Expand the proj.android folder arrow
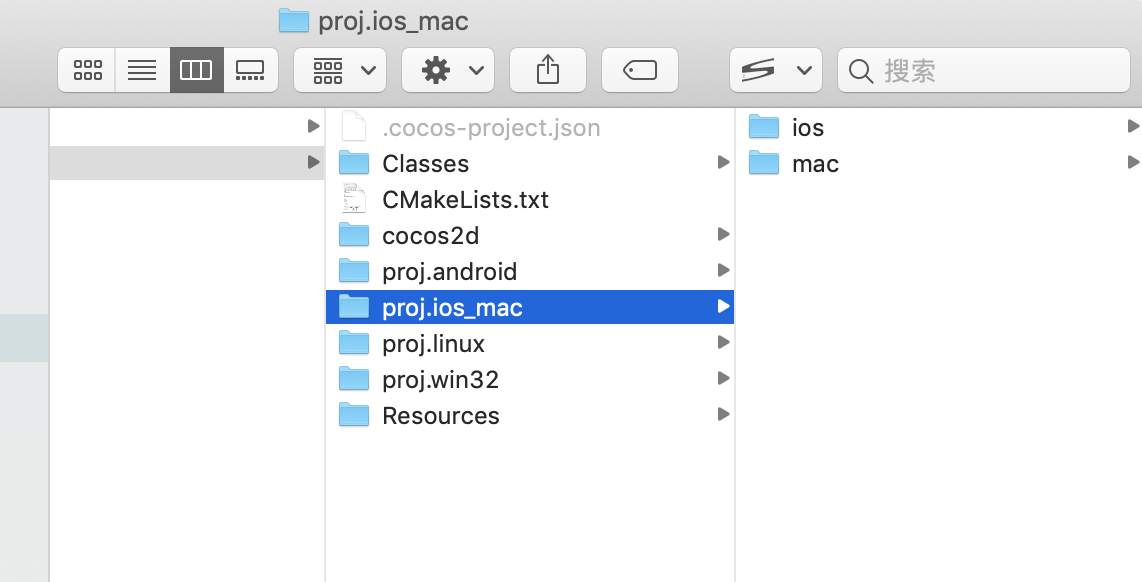The image size is (1142, 582). pyautogui.click(x=723, y=271)
